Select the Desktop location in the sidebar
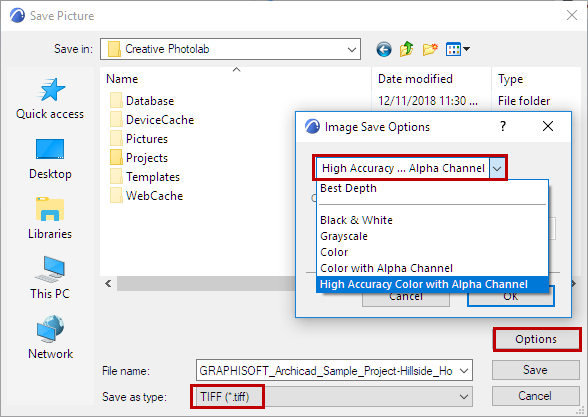The width and height of the screenshot is (588, 417). click(x=50, y=159)
